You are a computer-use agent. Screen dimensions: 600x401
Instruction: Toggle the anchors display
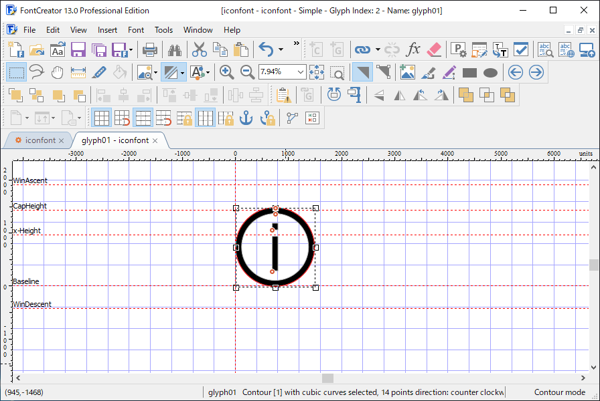[246, 118]
